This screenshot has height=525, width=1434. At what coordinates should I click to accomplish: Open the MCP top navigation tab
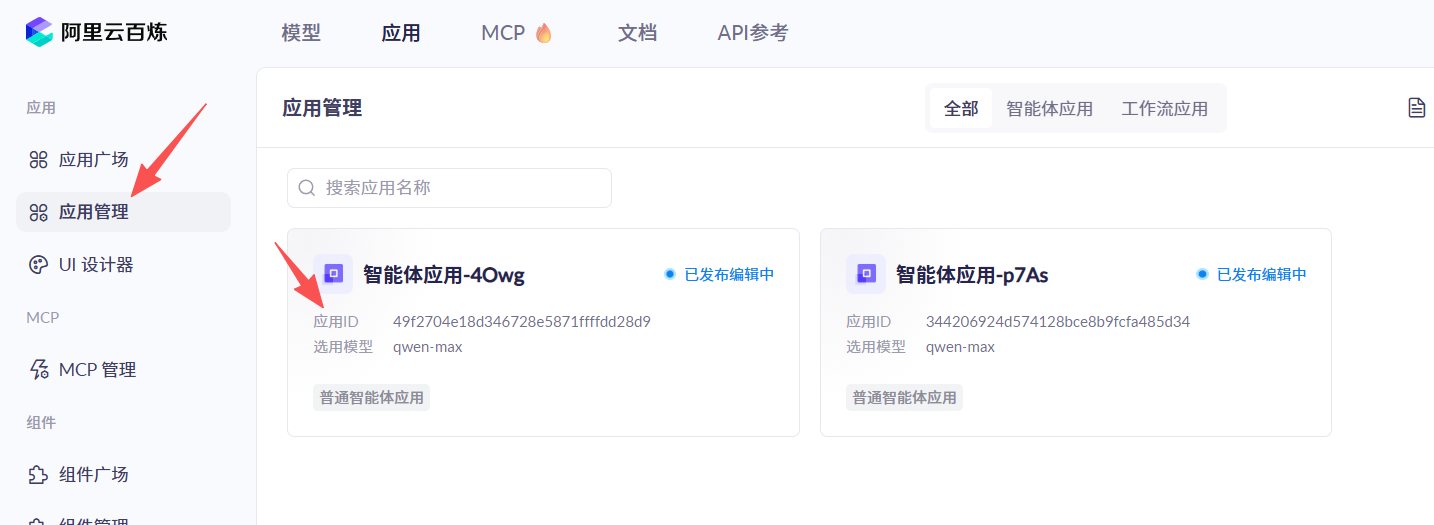[x=503, y=33]
